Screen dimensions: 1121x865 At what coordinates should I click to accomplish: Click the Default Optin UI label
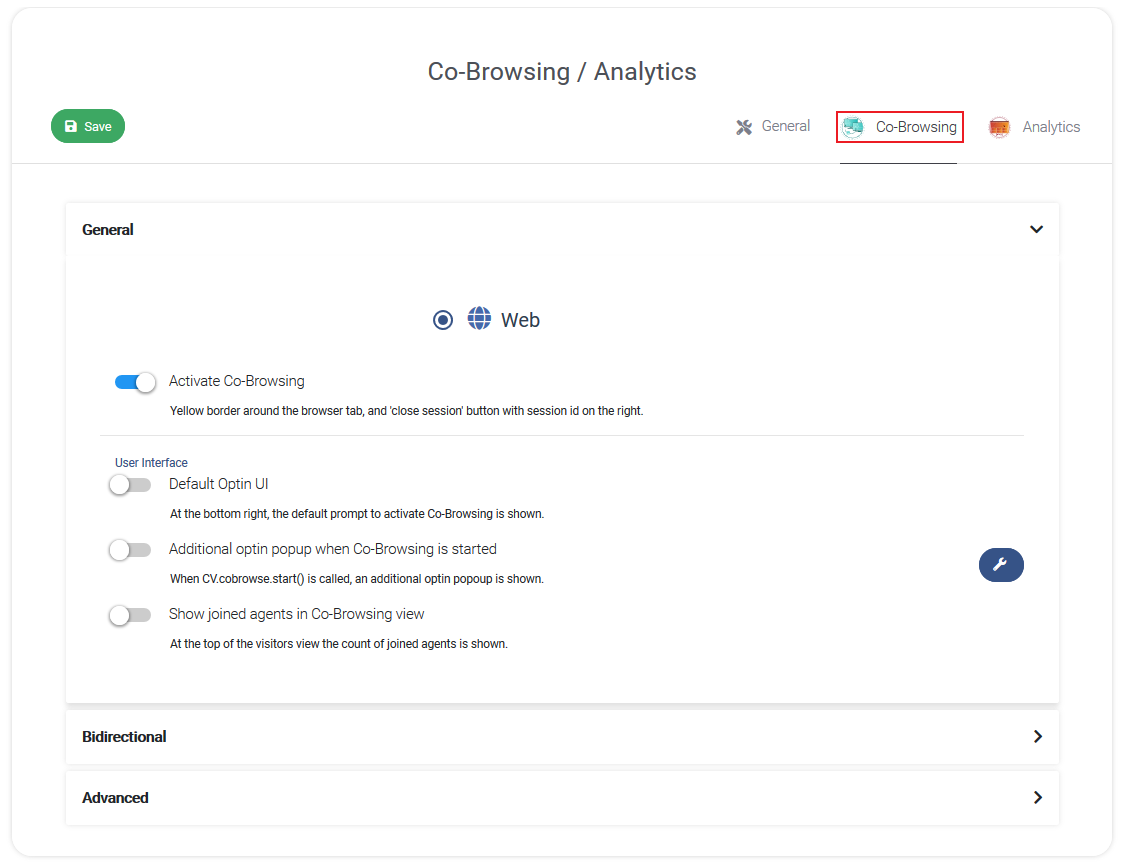point(218,484)
